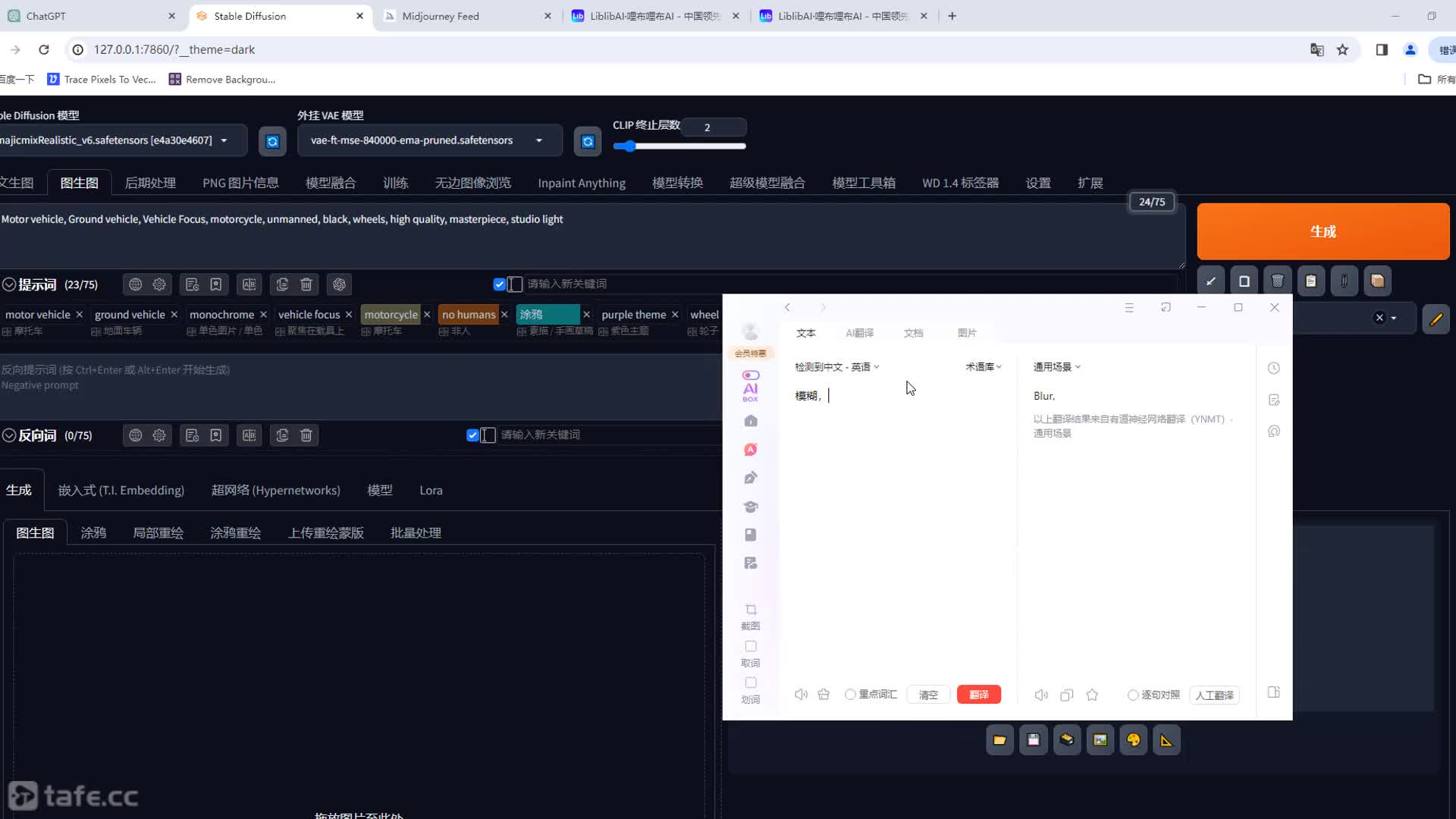
Task: Click the clipboard paste icon under 生成
Action: [x=1311, y=281]
